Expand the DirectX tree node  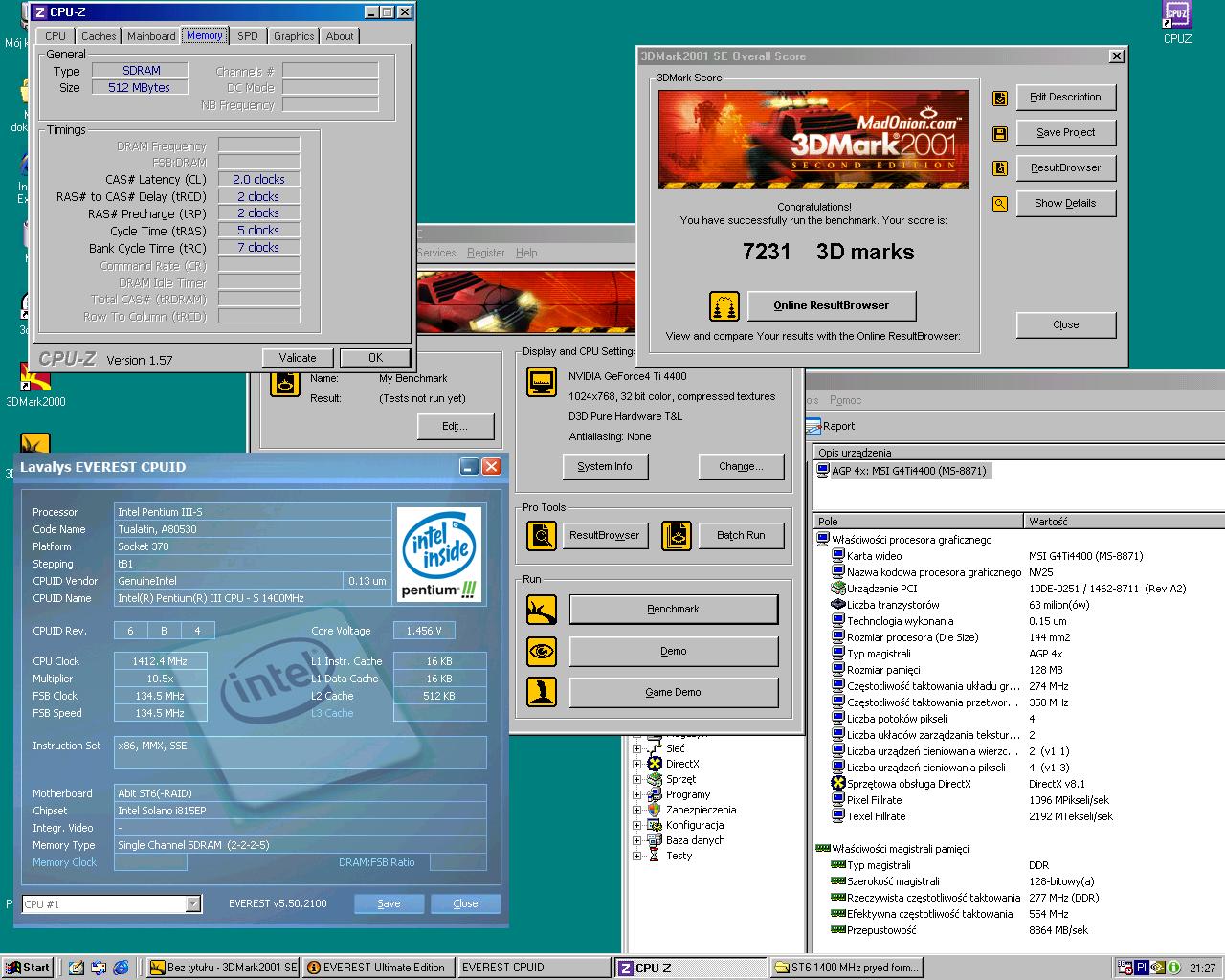click(x=636, y=764)
